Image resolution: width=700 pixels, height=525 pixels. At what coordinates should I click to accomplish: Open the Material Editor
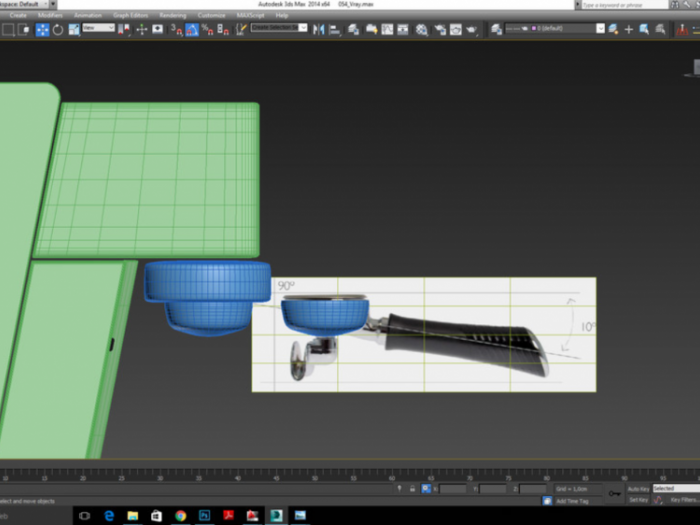pos(421,30)
